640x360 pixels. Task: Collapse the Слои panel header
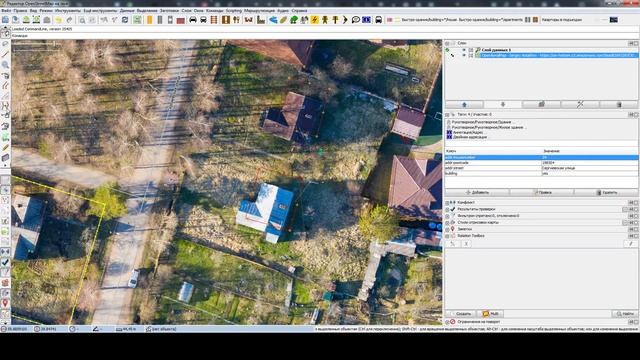coord(447,43)
